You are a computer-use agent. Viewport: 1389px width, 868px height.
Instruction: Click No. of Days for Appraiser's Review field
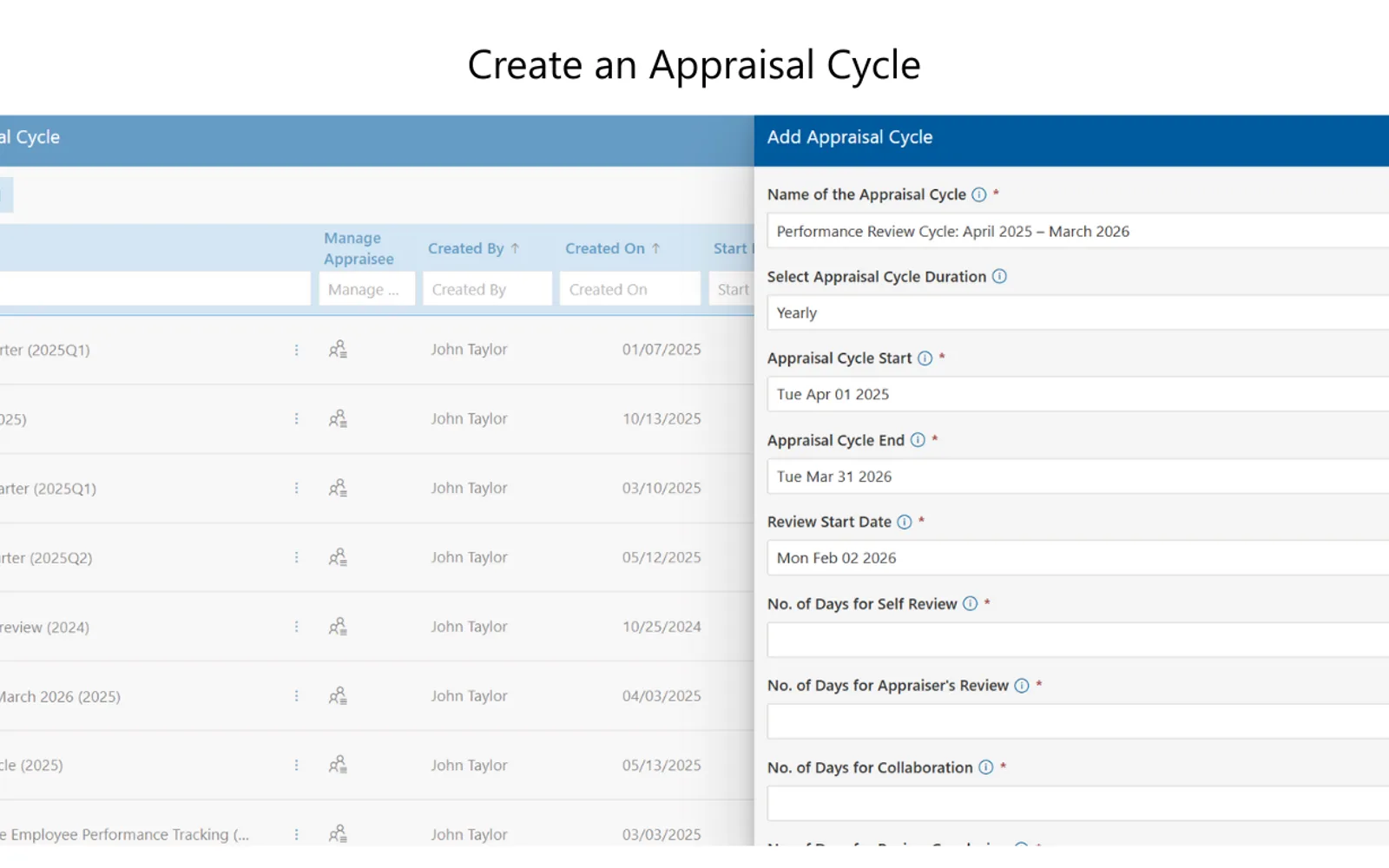(x=1077, y=721)
